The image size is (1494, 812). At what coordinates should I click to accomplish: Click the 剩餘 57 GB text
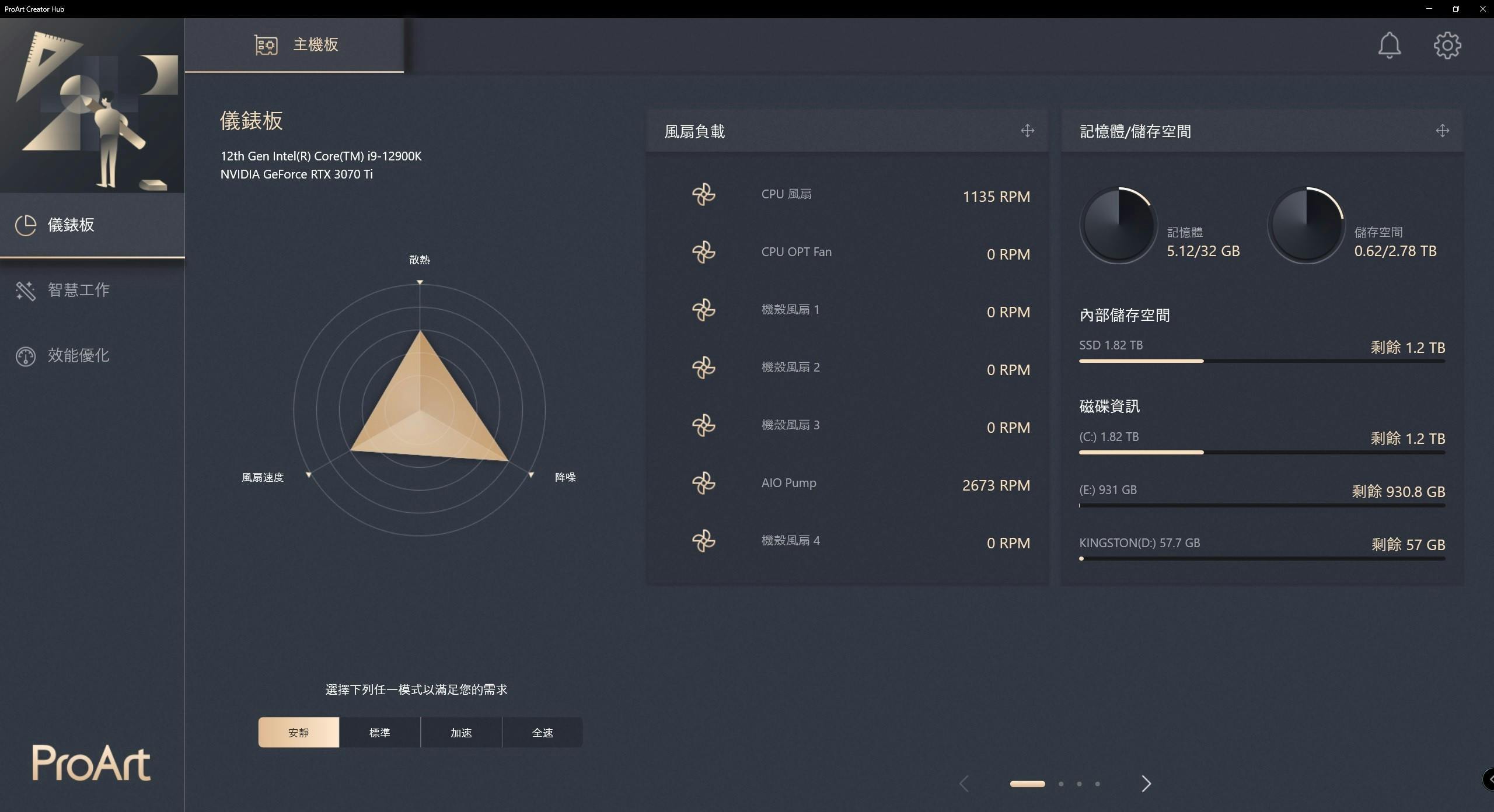(x=1408, y=544)
